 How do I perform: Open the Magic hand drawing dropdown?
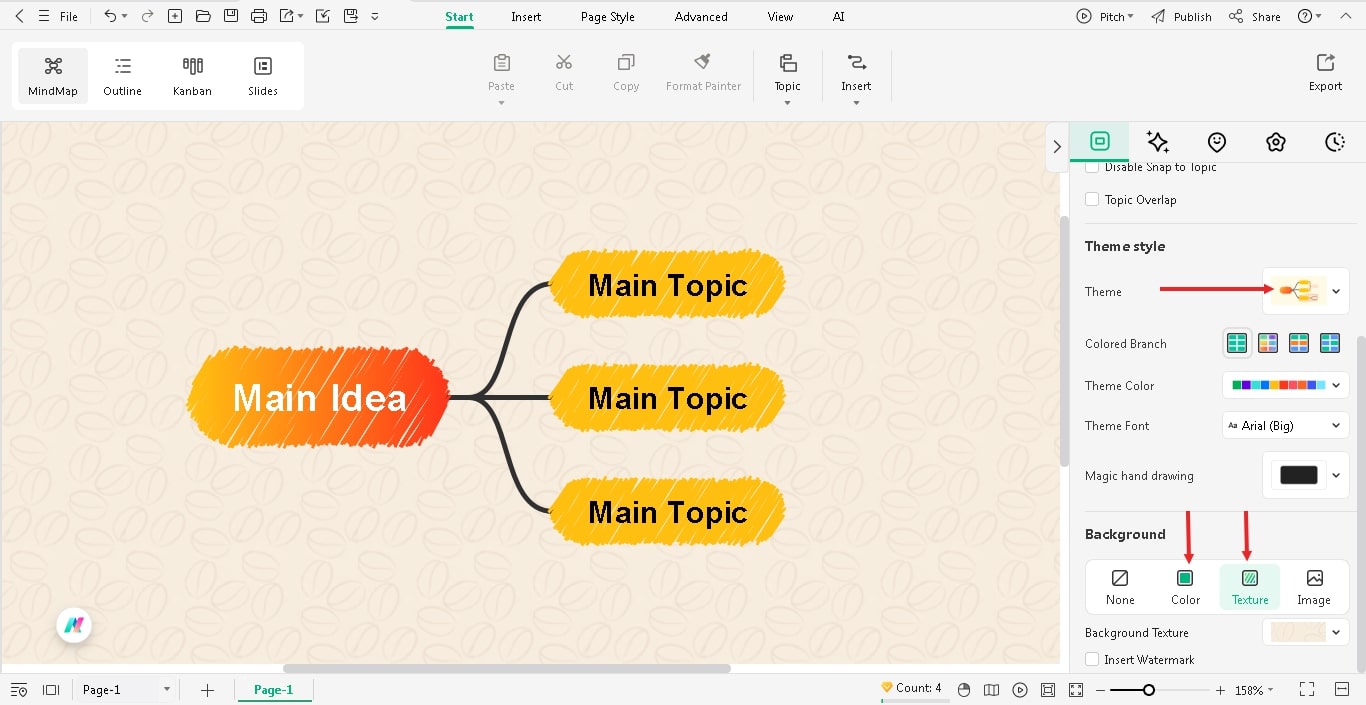[x=1306, y=475]
